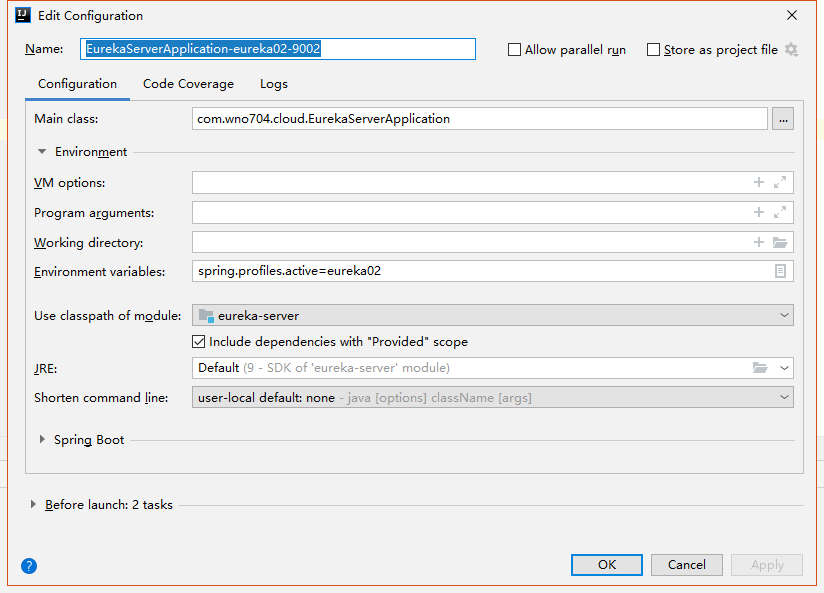This screenshot has height=593, width=824.
Task: Click the gear icon beside Store as project file
Action: 792,50
